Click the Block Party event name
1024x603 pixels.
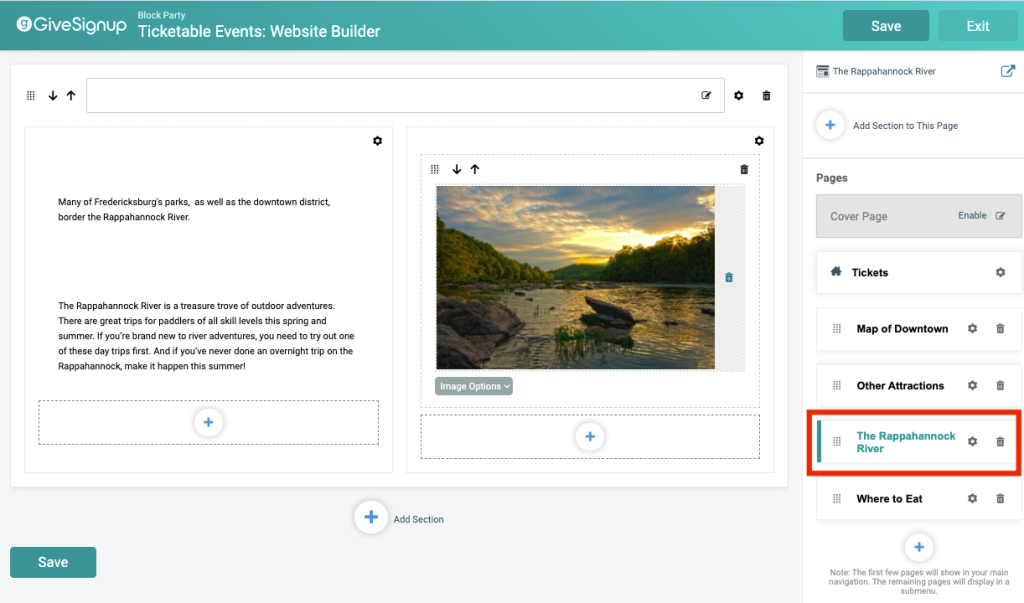pos(161,15)
